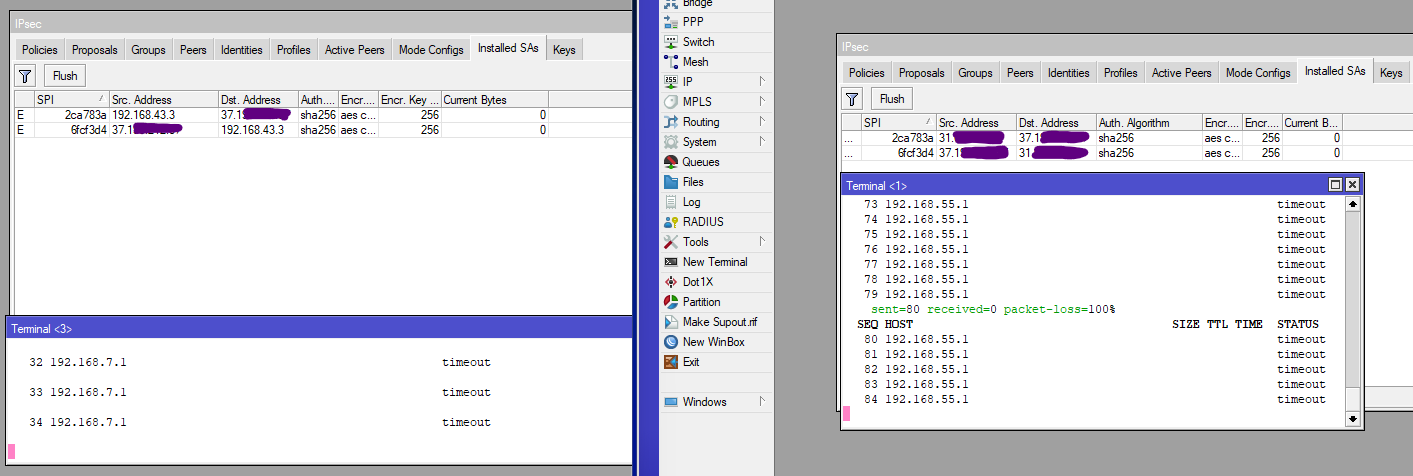
Task: Switch to Policies tab in right IPsec window
Action: (867, 73)
